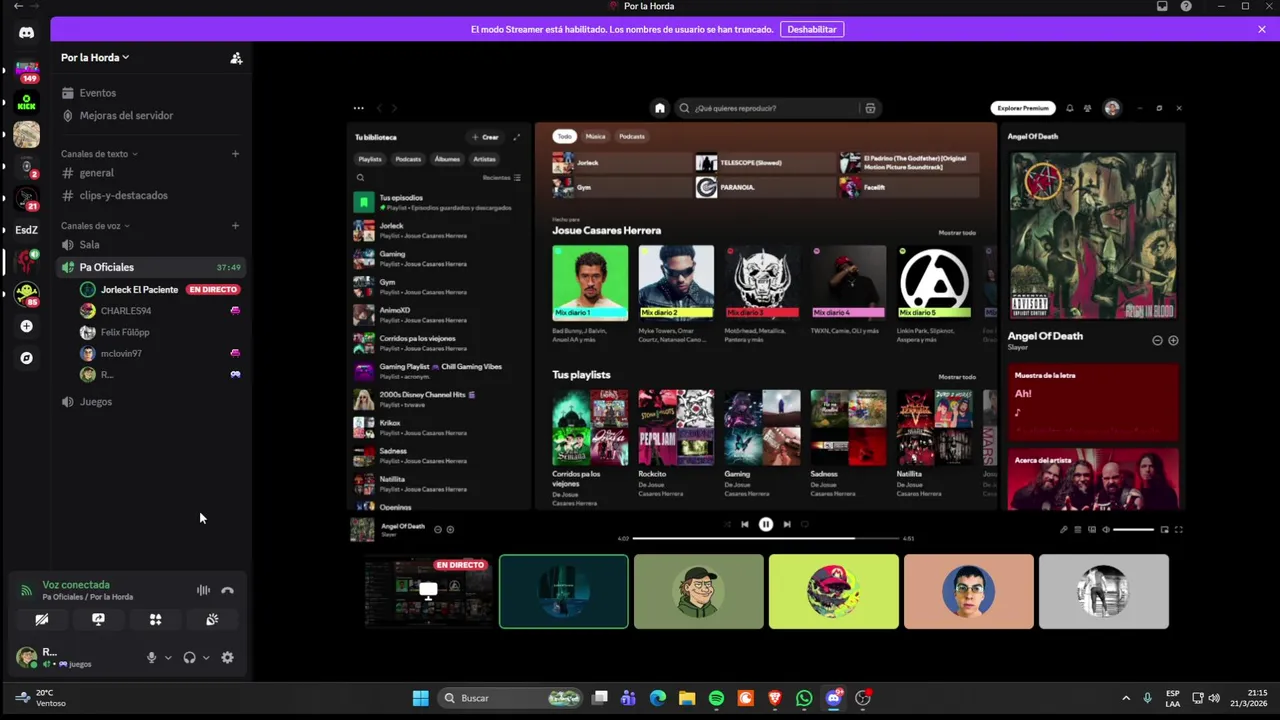This screenshot has height=720, width=1280.
Task: Click the Spotify song progress bar in stream
Action: 767,538
